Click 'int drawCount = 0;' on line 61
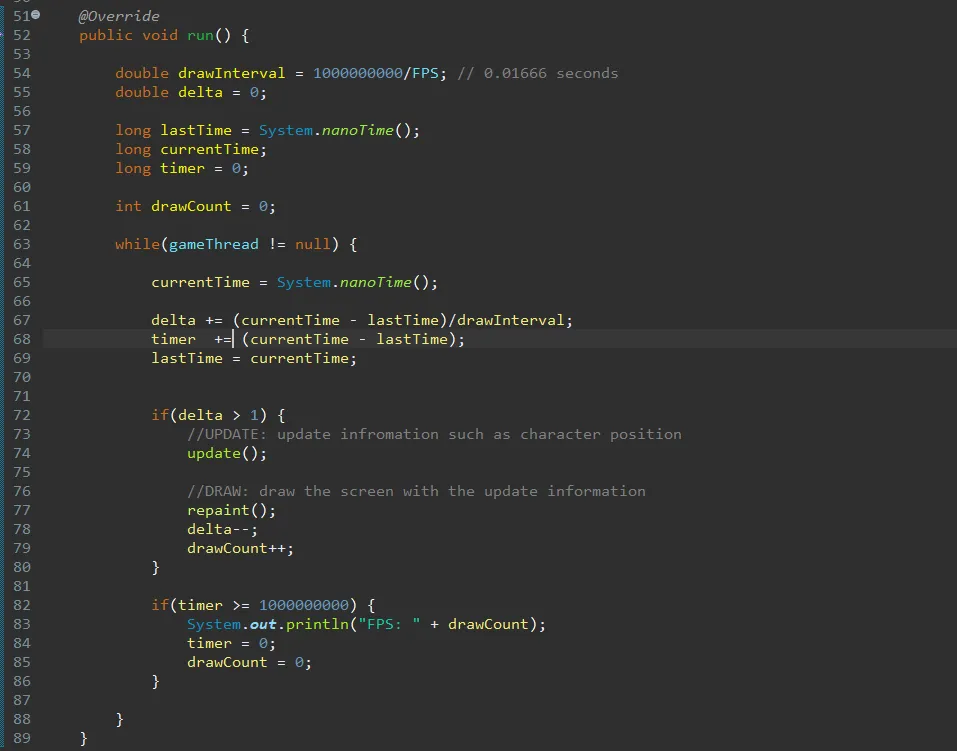 [x=195, y=206]
